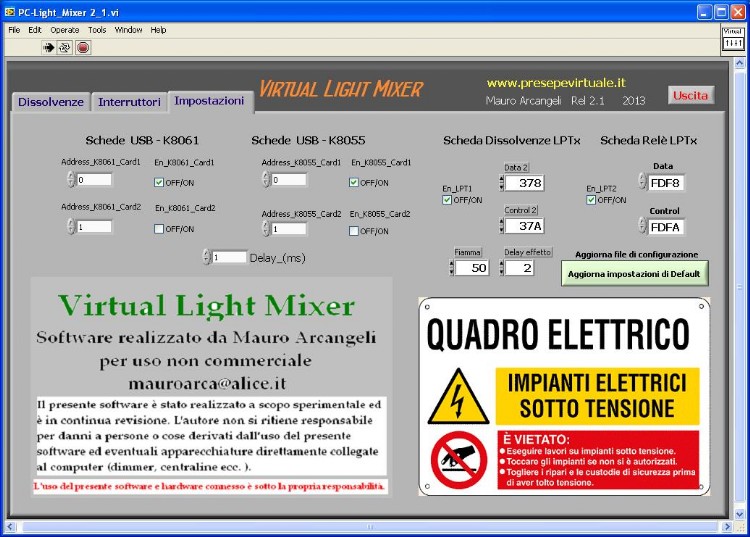Click the LPT2 Data stepper arrows

(642, 181)
